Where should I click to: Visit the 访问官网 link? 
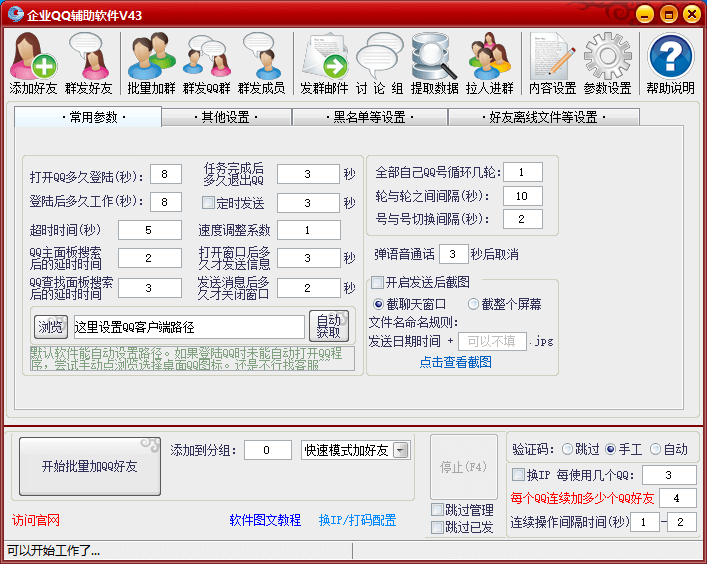pos(36,520)
